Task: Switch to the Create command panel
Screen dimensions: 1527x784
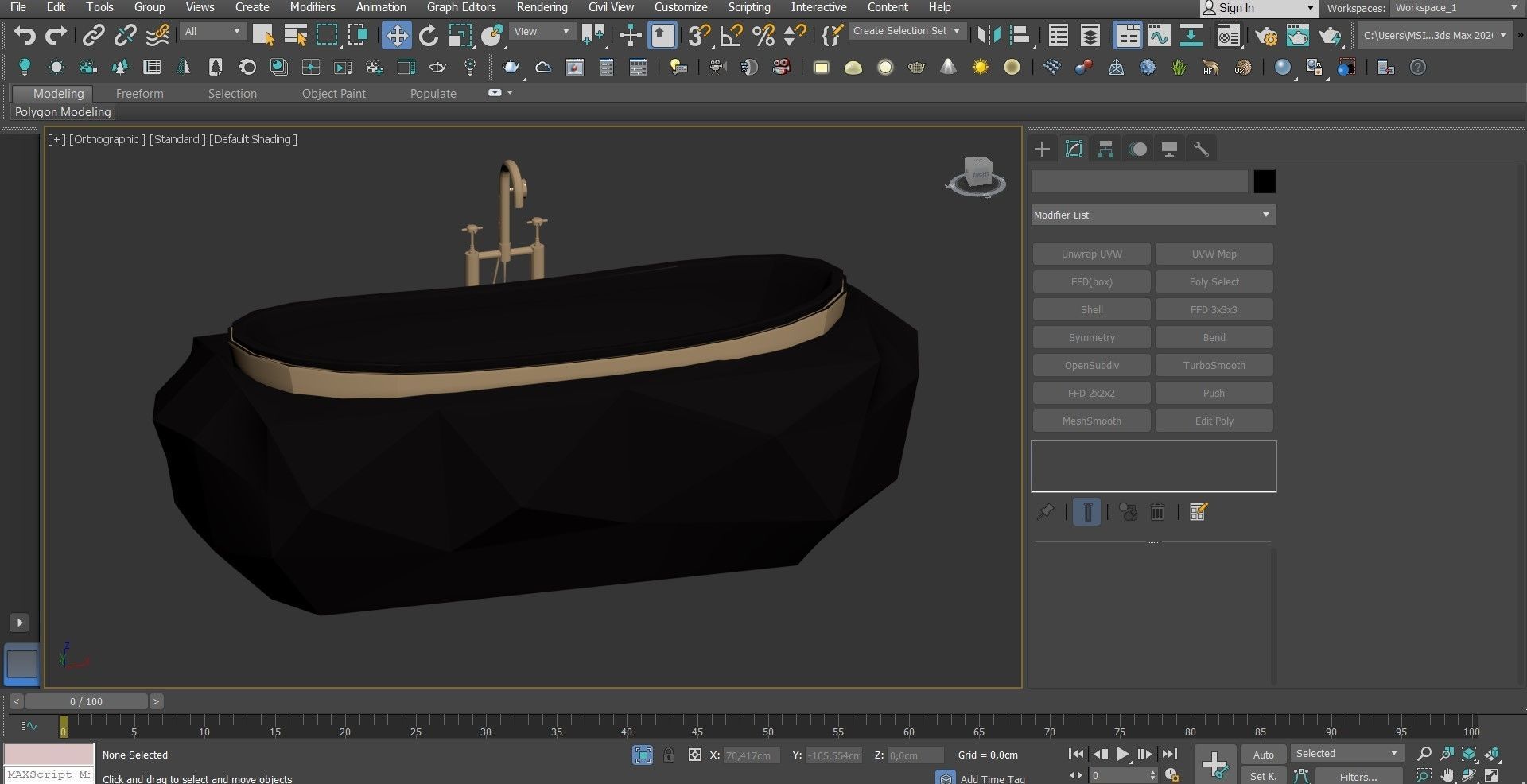Action: (x=1042, y=149)
